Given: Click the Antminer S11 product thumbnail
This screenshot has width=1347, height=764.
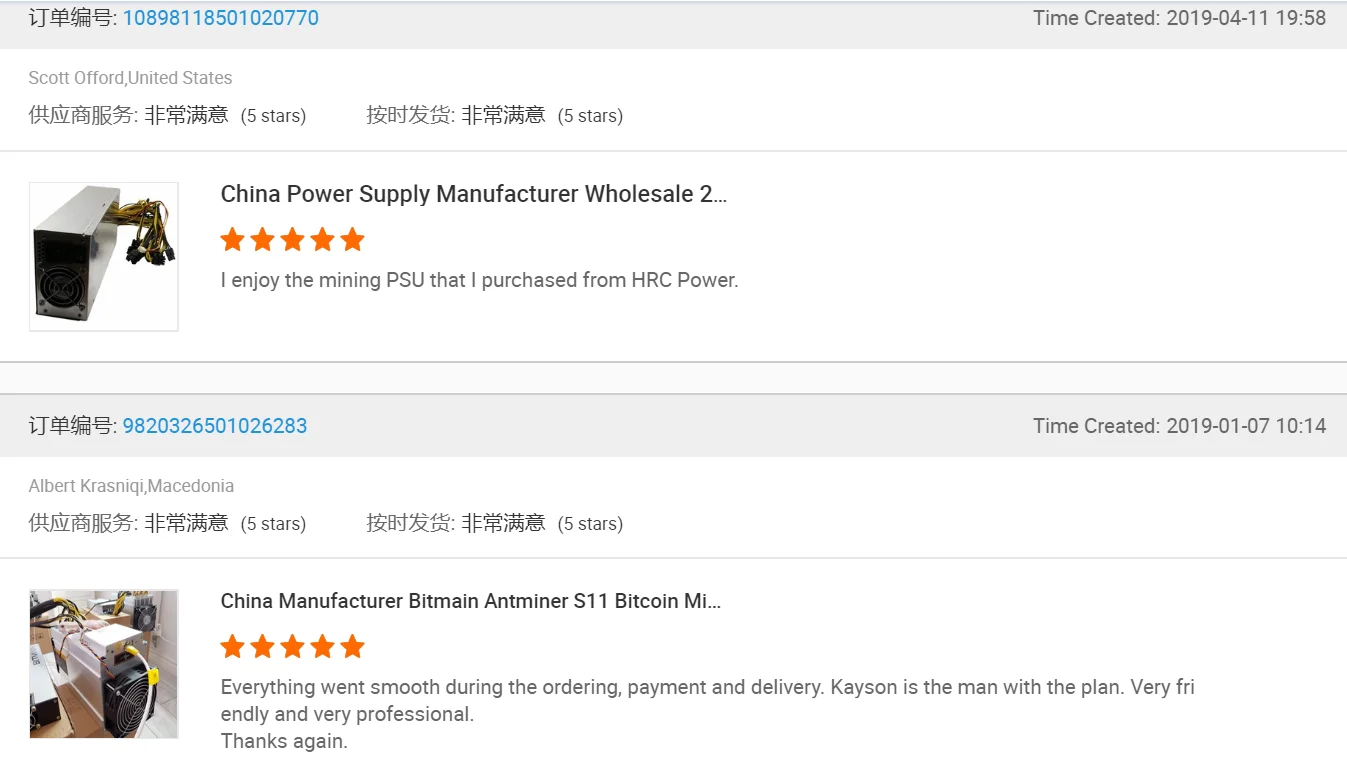Looking at the screenshot, I should [x=104, y=664].
